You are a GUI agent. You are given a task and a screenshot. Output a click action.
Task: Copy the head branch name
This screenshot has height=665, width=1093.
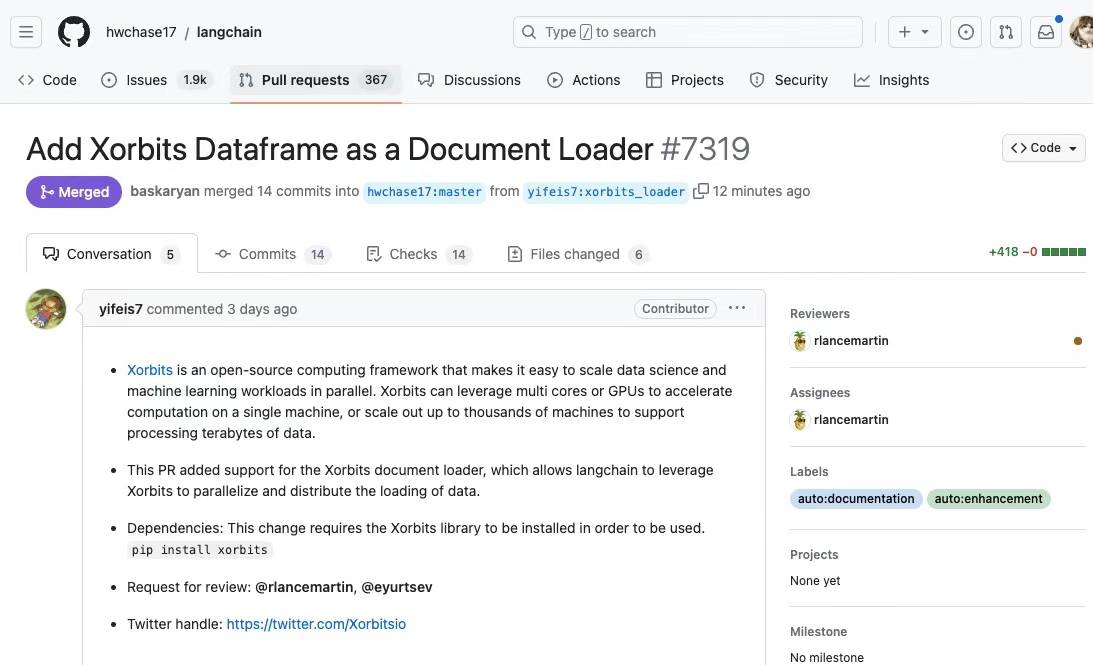[701, 191]
